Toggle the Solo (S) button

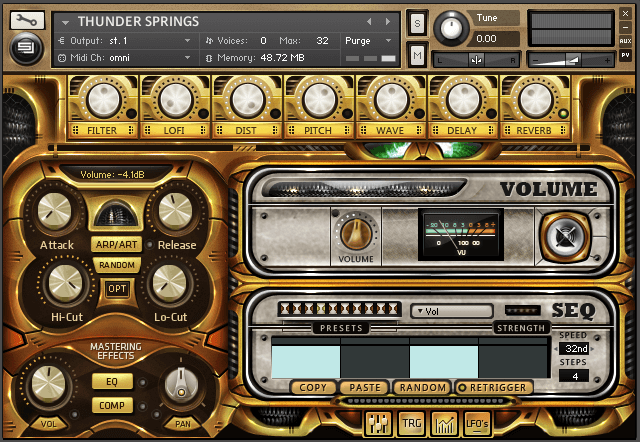[417, 23]
